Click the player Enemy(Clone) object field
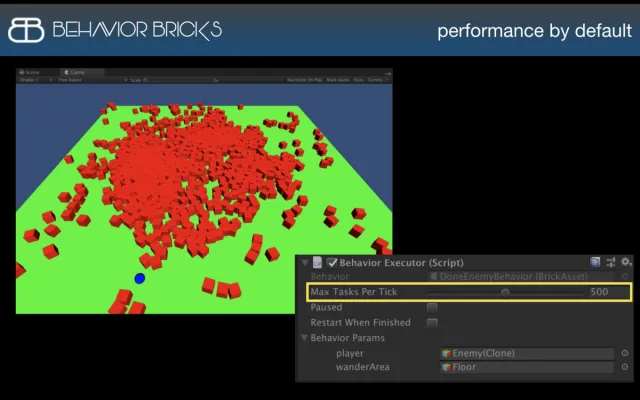640x400 pixels. [527, 353]
